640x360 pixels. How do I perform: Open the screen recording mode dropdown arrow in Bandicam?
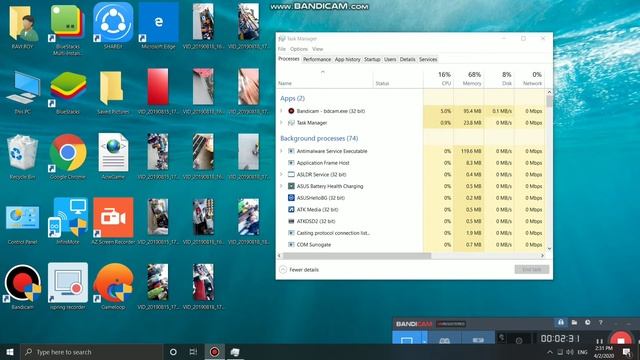pyautogui.click(x=424, y=339)
